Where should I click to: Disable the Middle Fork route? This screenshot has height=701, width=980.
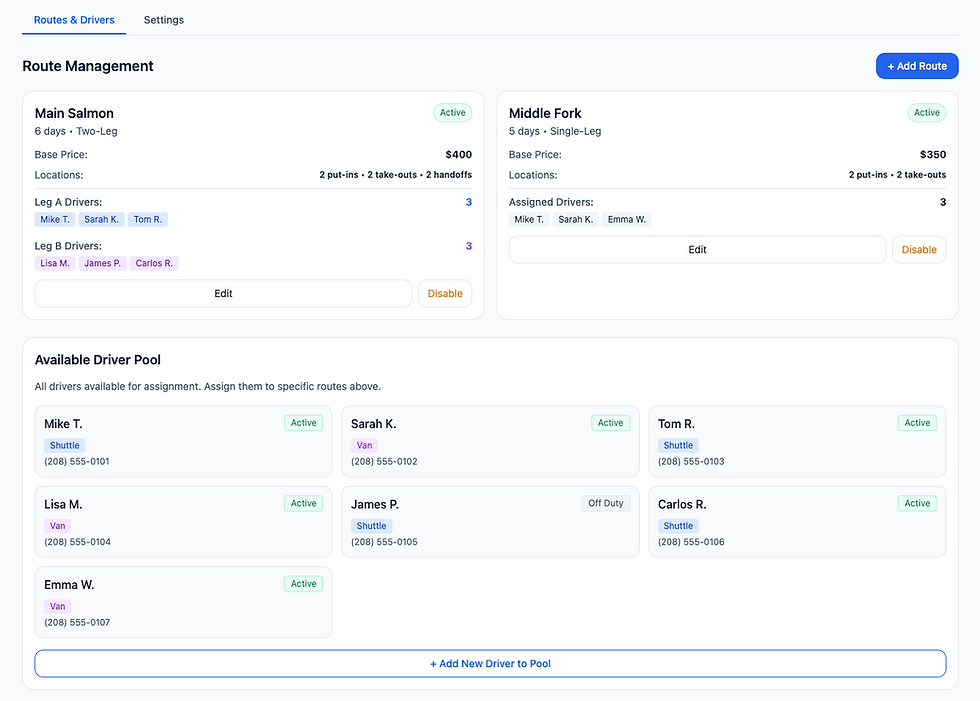click(919, 249)
